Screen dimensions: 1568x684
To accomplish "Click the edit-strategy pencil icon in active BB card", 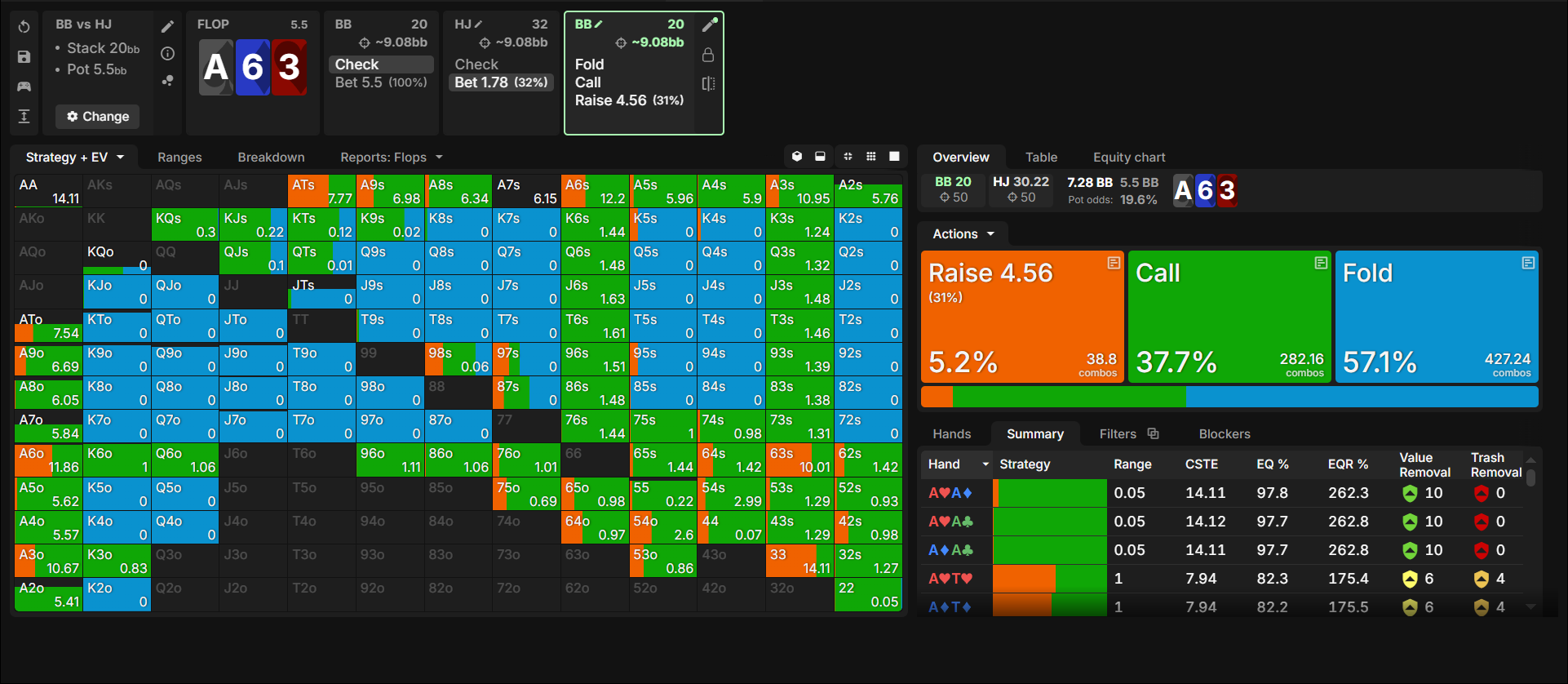I will pyautogui.click(x=709, y=24).
